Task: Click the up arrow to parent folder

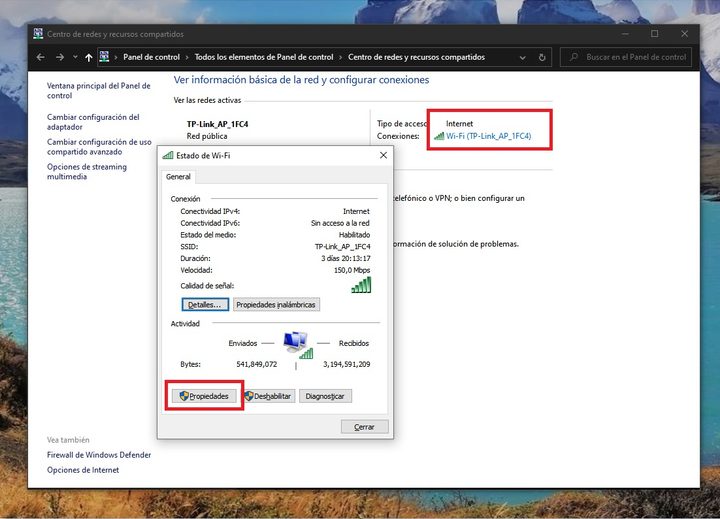Action: (89, 57)
